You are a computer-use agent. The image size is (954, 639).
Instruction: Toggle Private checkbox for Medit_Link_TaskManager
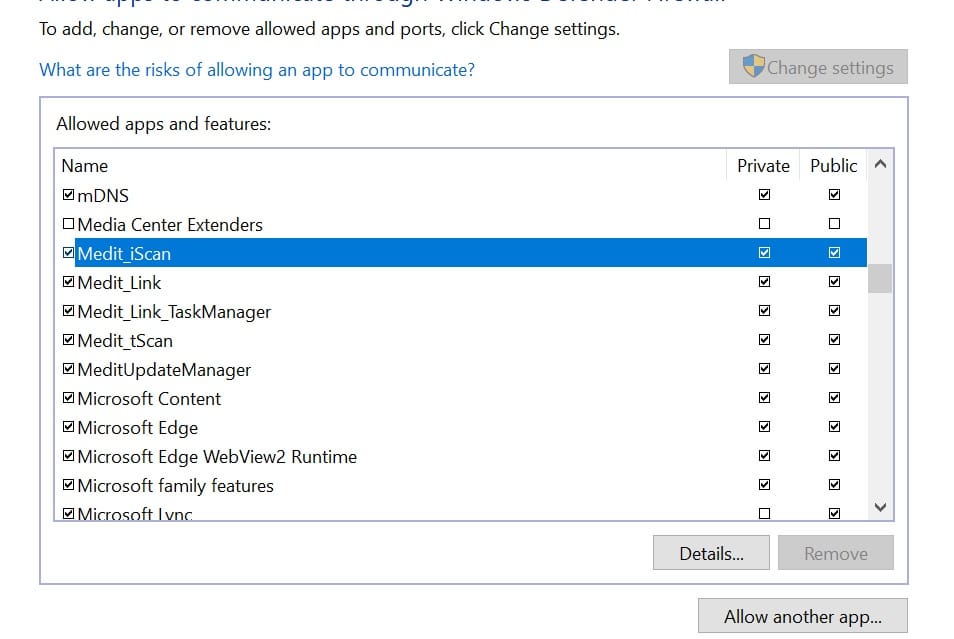[764, 311]
